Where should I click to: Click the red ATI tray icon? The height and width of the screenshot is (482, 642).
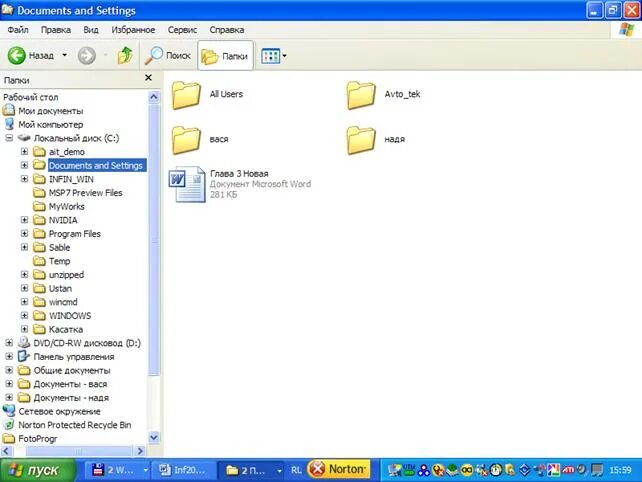pyautogui.click(x=567, y=470)
